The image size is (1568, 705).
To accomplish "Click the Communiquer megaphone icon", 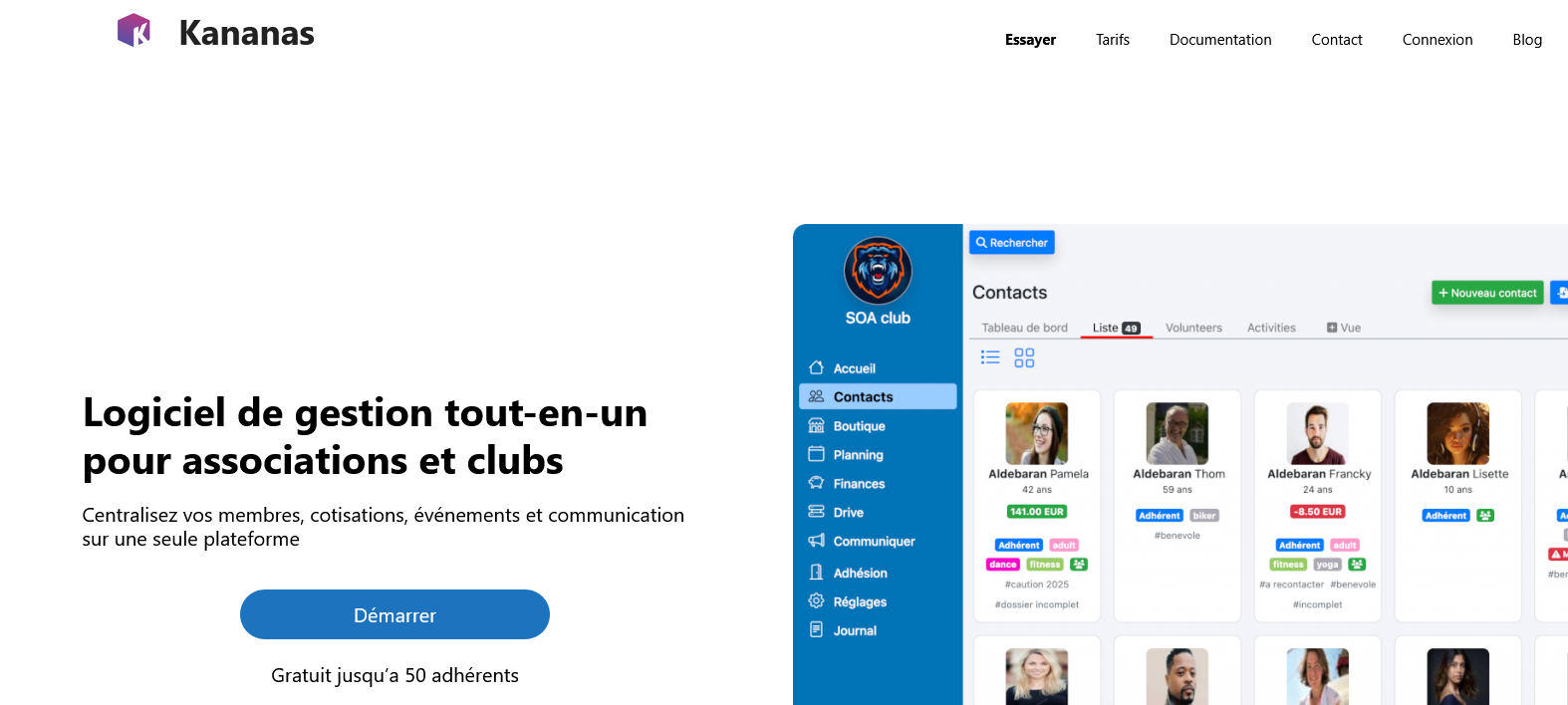I will coord(816,541).
